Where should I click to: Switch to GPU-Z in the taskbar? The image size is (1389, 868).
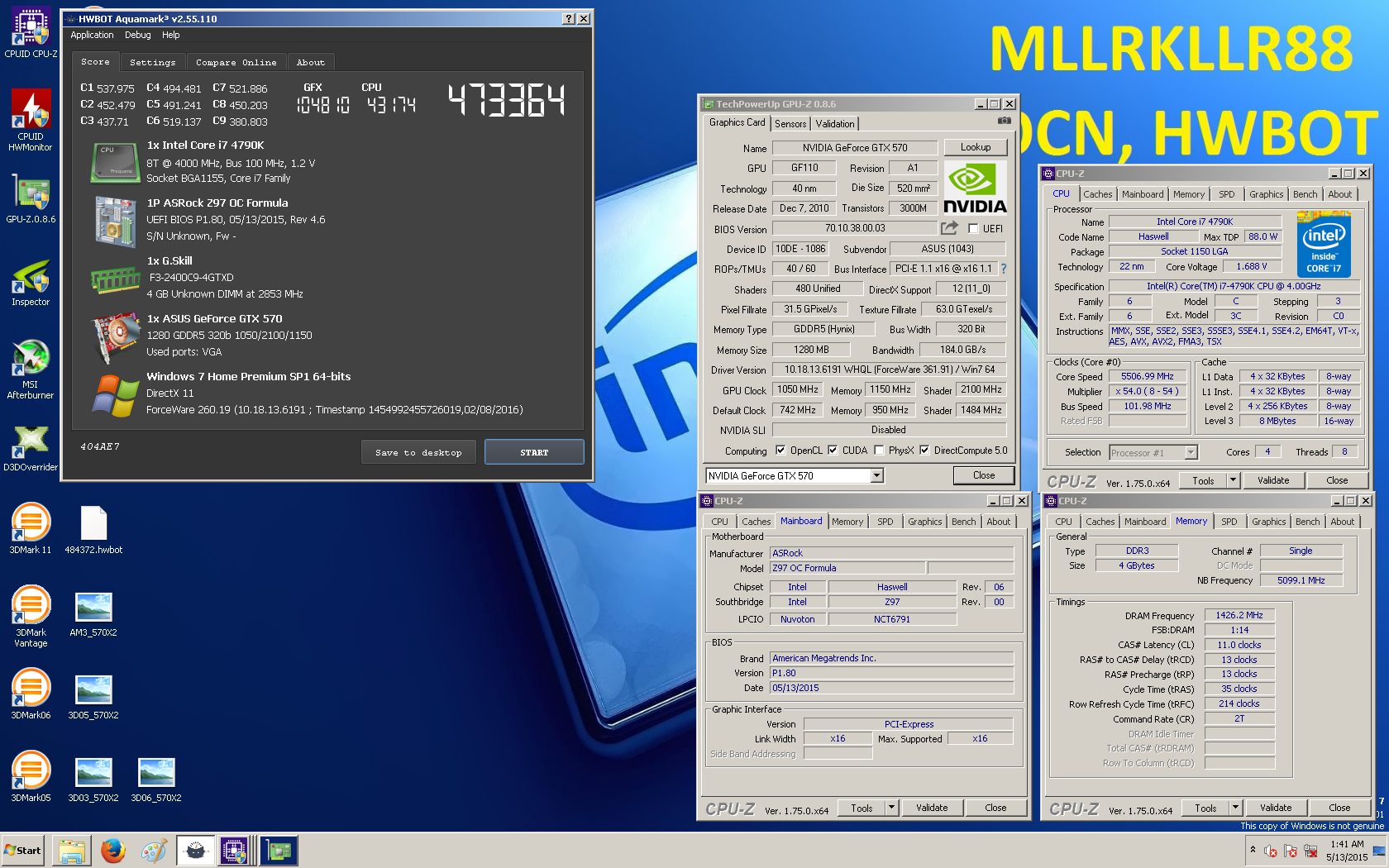(279, 851)
